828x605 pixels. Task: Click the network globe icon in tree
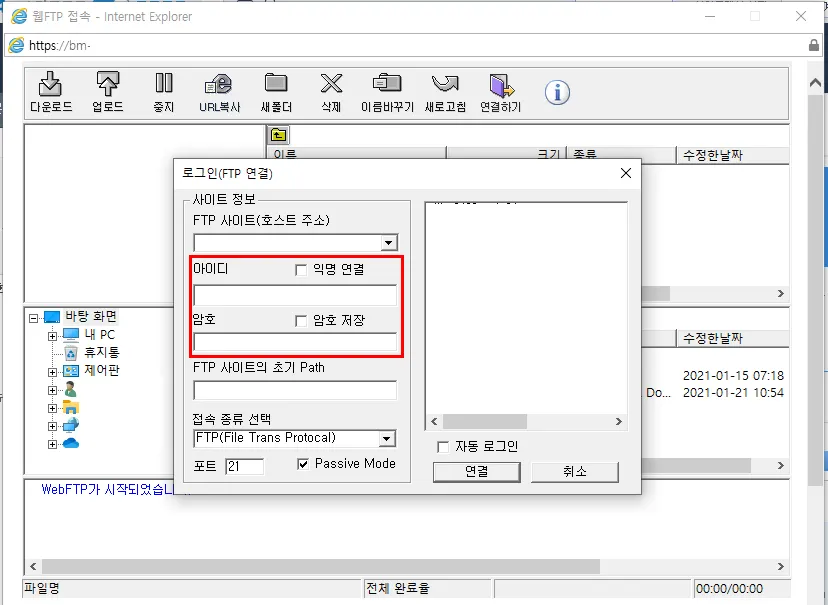(x=71, y=426)
